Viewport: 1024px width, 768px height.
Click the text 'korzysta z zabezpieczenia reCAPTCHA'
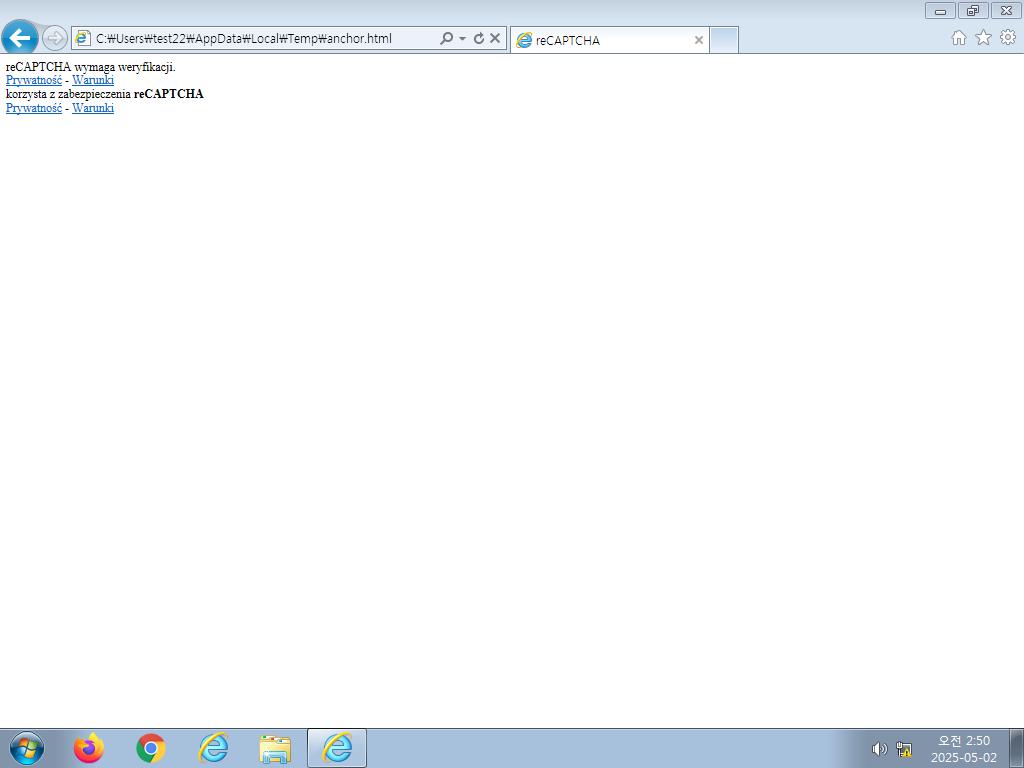coord(104,94)
